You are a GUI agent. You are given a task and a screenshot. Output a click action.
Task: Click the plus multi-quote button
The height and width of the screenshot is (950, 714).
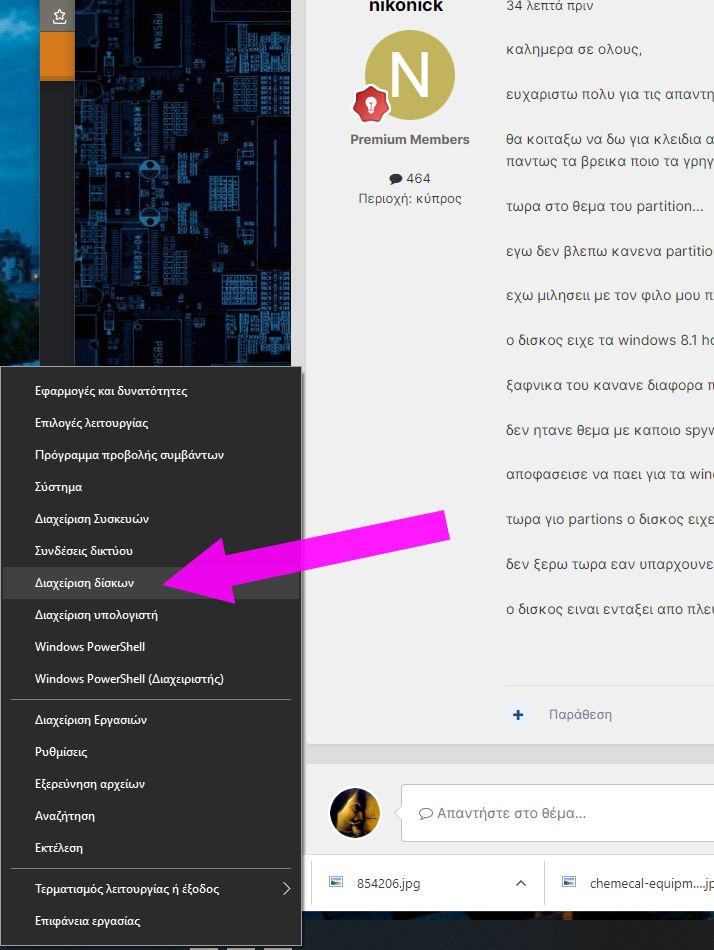point(518,715)
